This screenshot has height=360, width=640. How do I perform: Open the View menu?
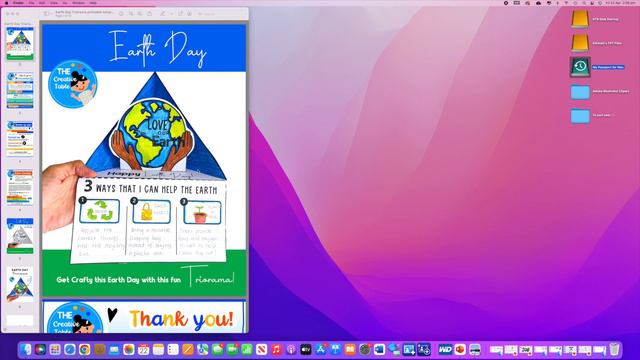[x=53, y=3]
